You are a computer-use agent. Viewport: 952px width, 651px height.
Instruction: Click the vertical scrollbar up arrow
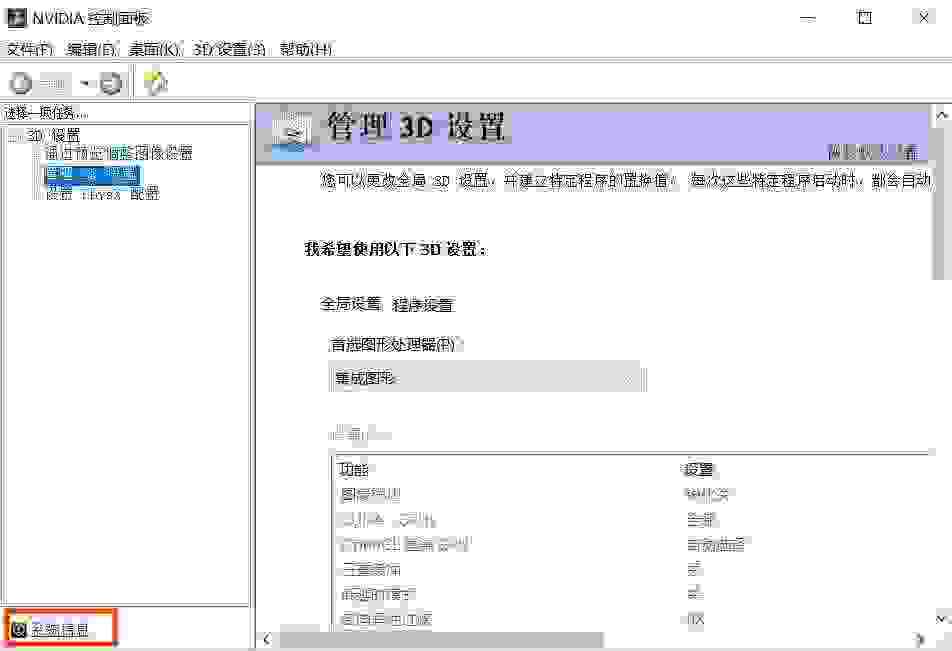click(x=942, y=115)
